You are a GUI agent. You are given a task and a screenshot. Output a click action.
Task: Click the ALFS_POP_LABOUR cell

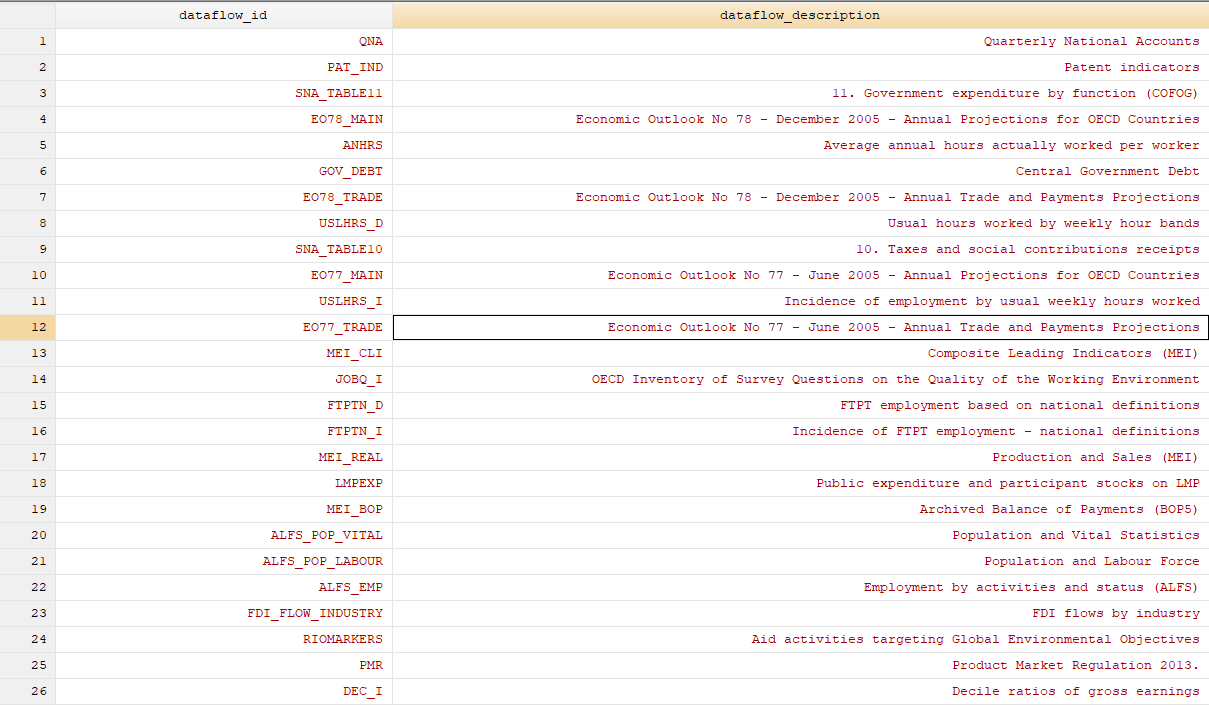coord(223,561)
